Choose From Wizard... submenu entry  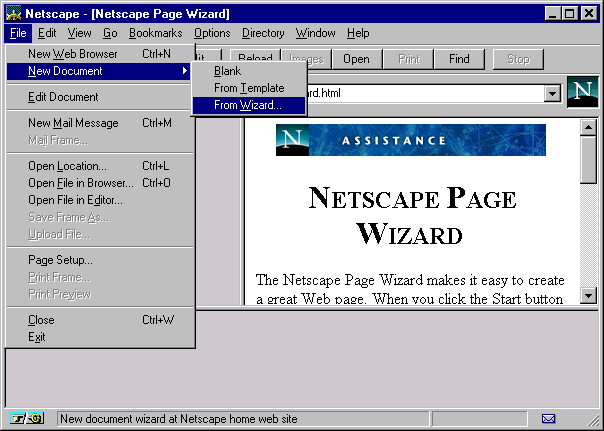coord(249,105)
